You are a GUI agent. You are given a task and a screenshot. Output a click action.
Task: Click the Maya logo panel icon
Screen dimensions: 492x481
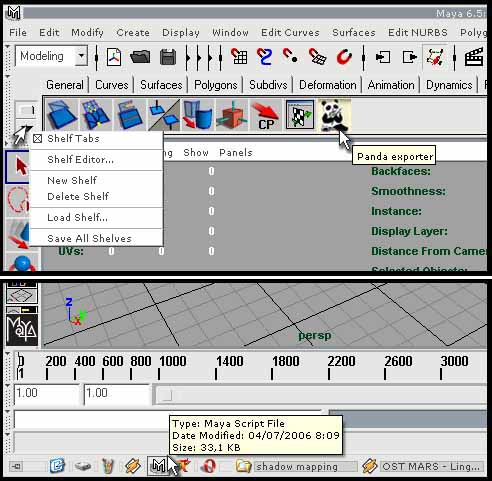22,330
